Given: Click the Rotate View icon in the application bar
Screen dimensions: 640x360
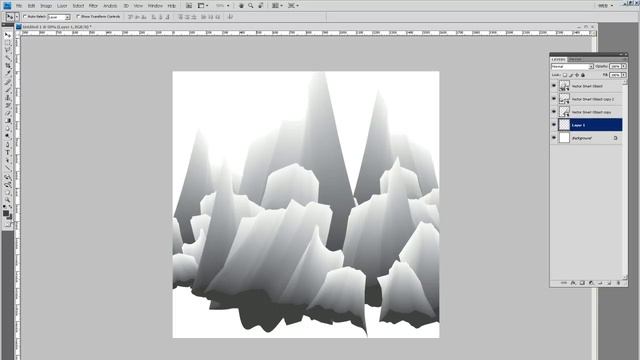Looking at the screenshot, I should tap(260, 6).
